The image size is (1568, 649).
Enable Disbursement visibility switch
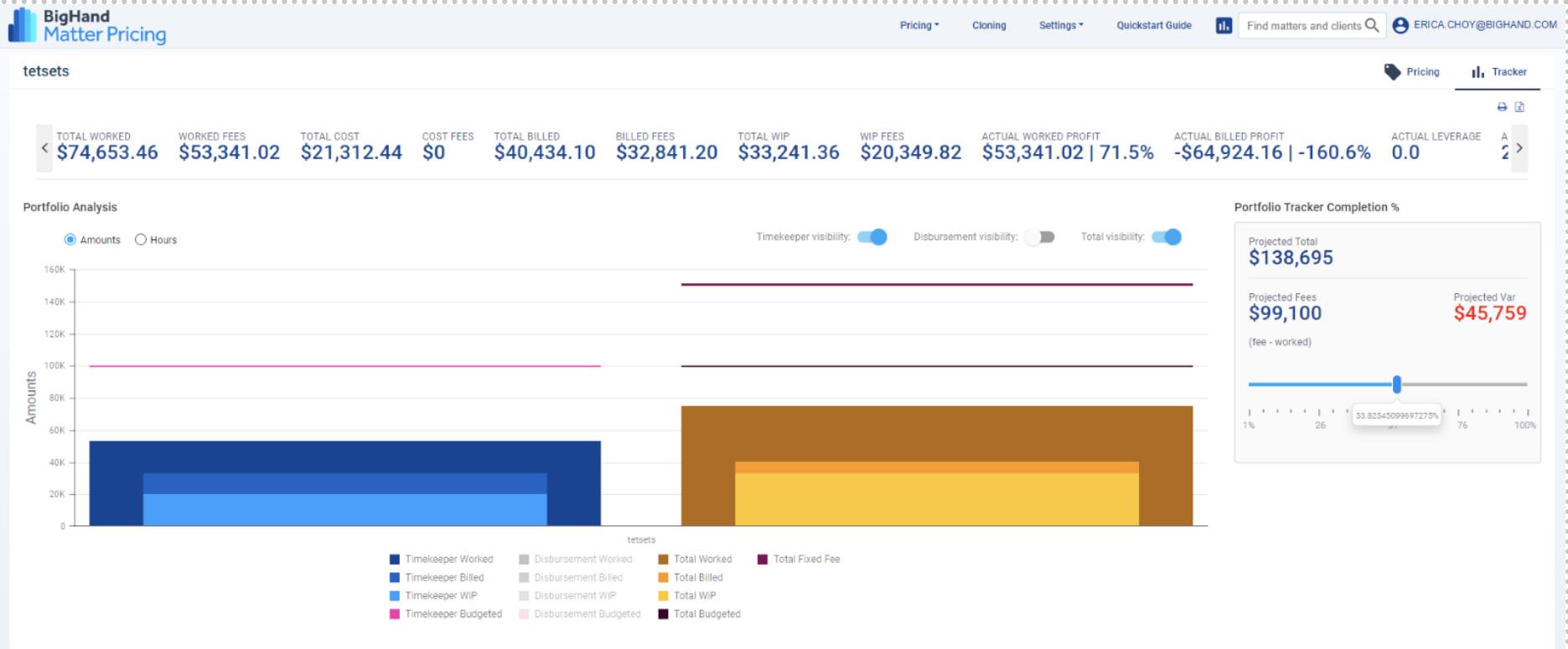(1040, 237)
